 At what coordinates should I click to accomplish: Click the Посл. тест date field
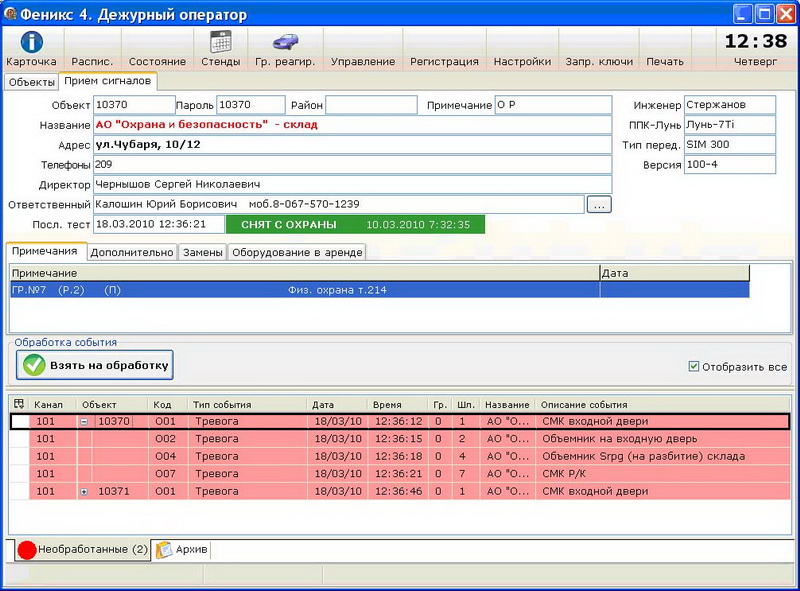pos(159,224)
